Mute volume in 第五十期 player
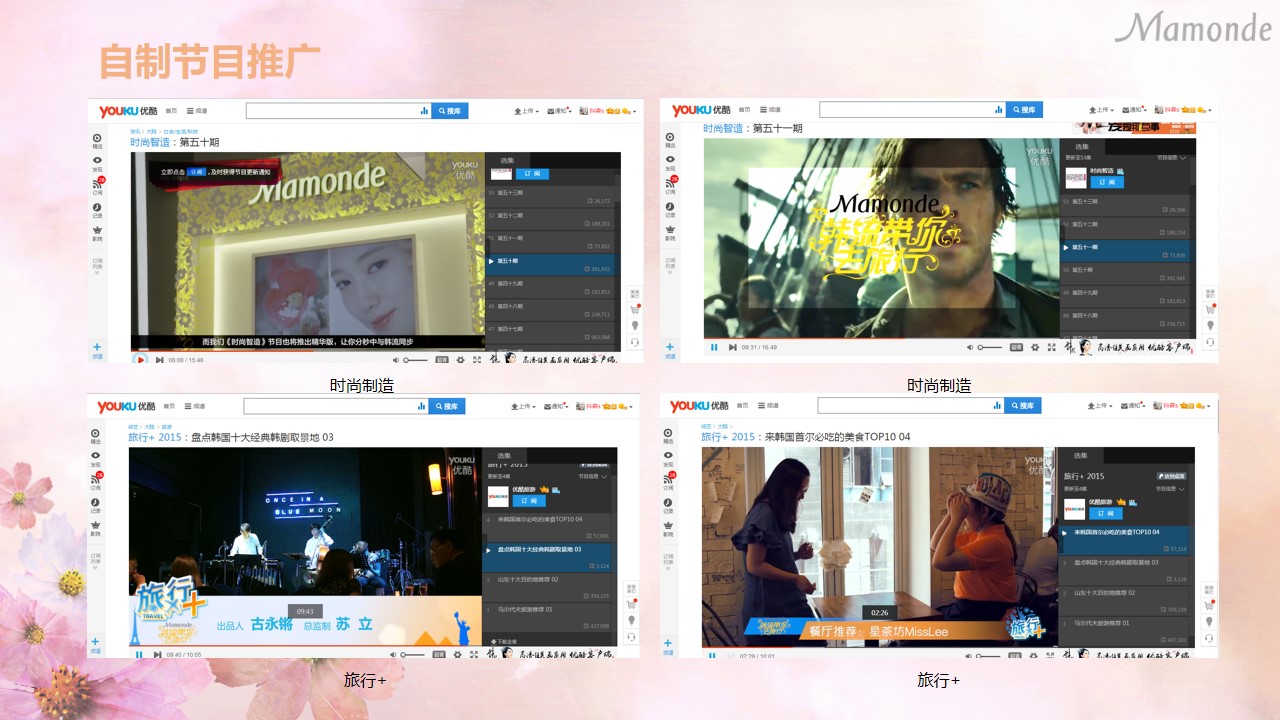The width and height of the screenshot is (1280, 720). (x=395, y=359)
